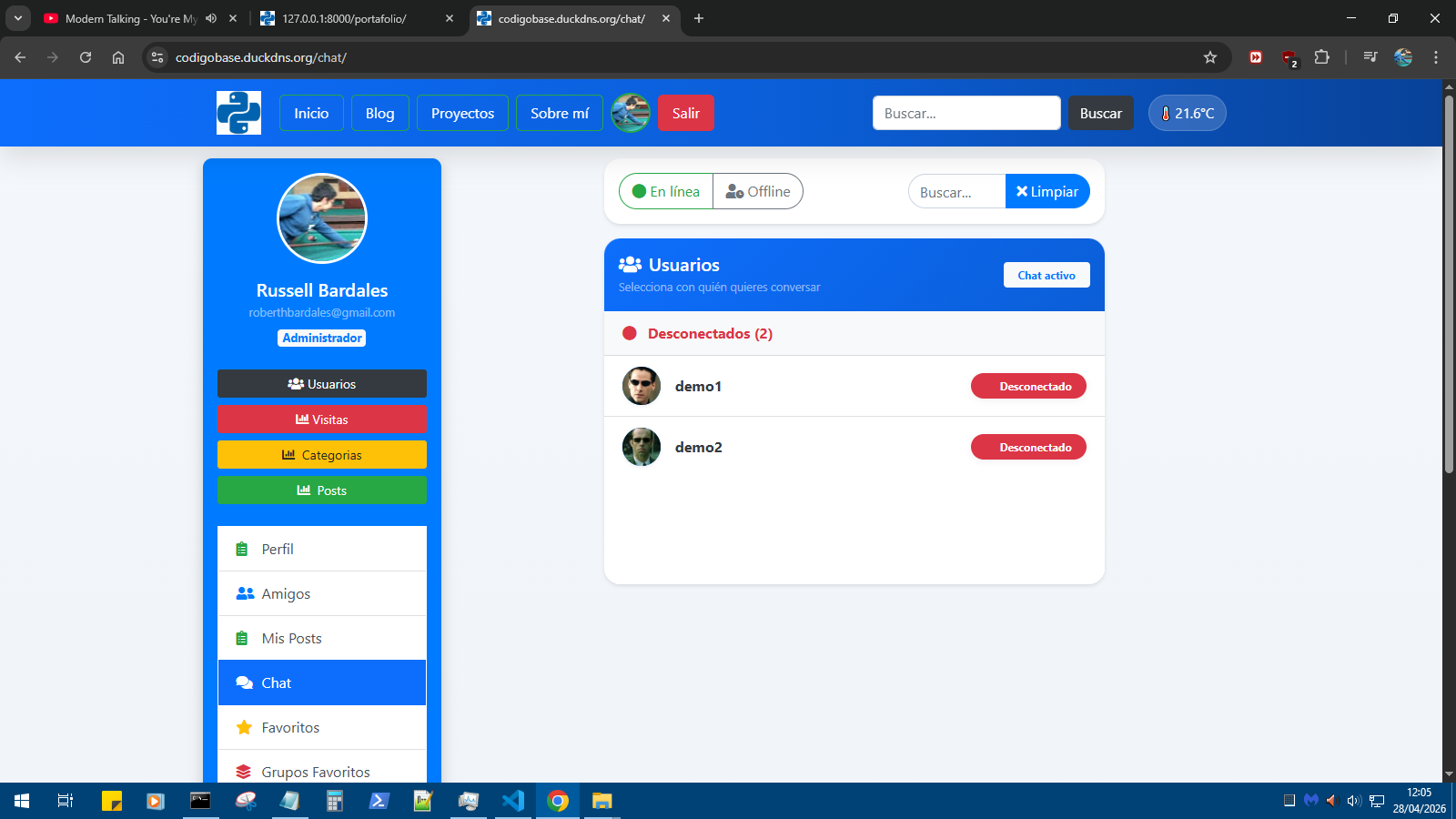This screenshot has height=819, width=1456.
Task: Bookmark page with the star icon
Action: point(1210,57)
